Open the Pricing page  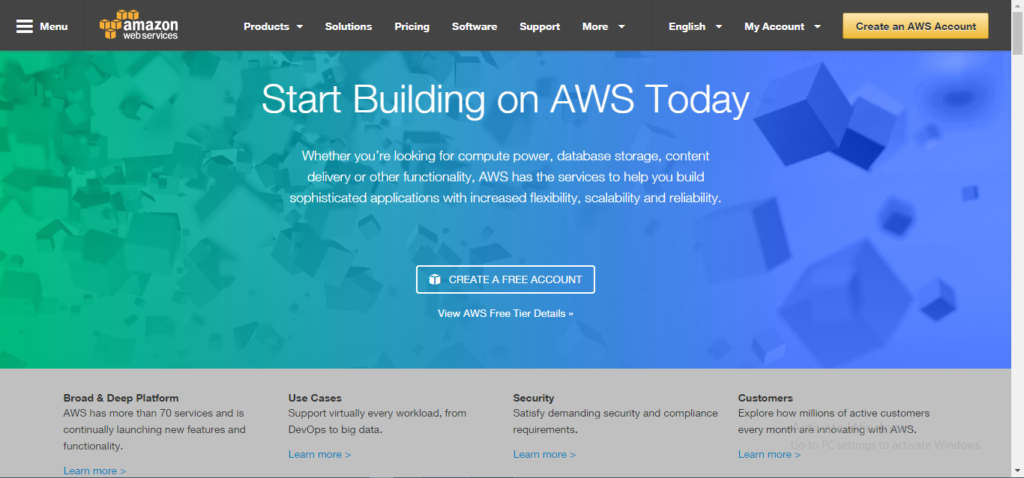411,27
